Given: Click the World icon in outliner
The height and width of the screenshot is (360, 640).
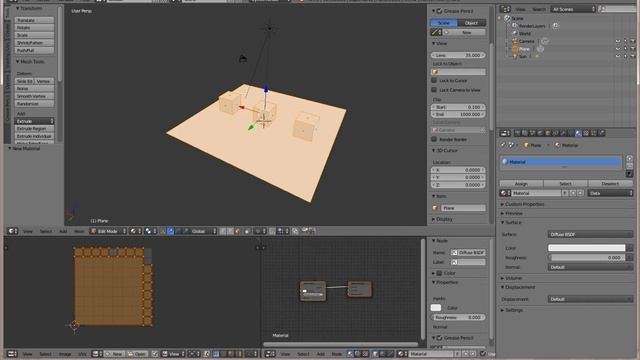Looking at the screenshot, I should pyautogui.click(x=515, y=33).
